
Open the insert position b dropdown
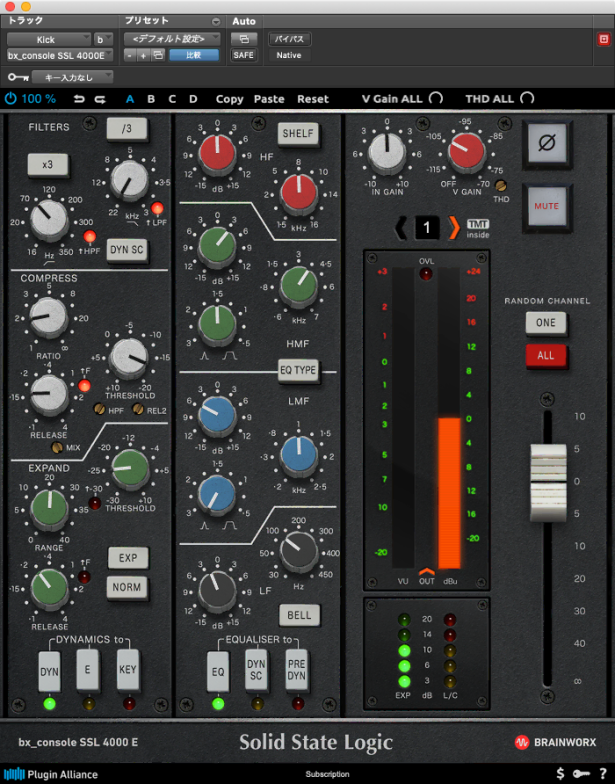104,40
